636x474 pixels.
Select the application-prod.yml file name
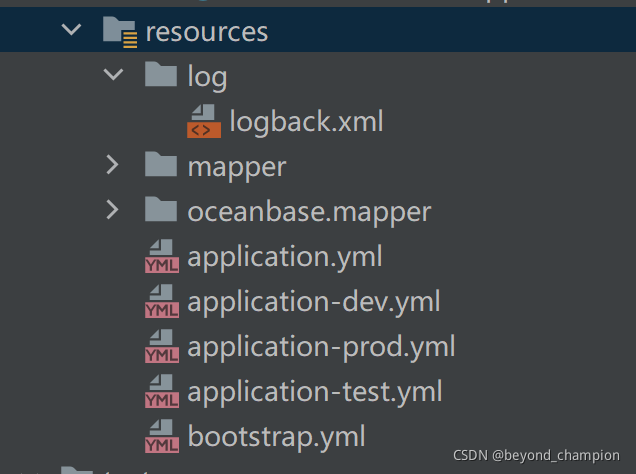pyautogui.click(x=321, y=347)
